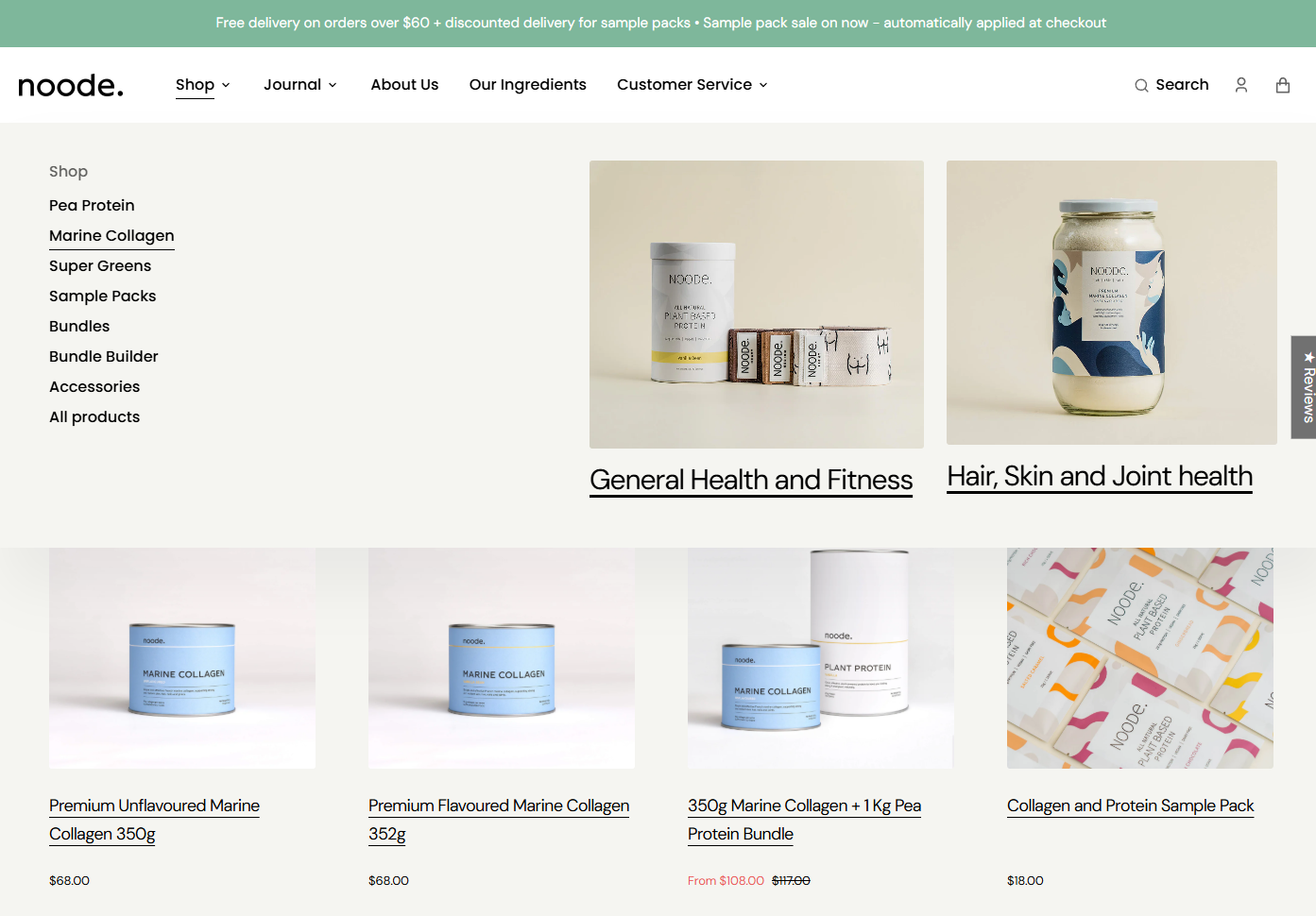Select Pea Protein from Shop menu
This screenshot has height=916, width=1316.
(92, 206)
